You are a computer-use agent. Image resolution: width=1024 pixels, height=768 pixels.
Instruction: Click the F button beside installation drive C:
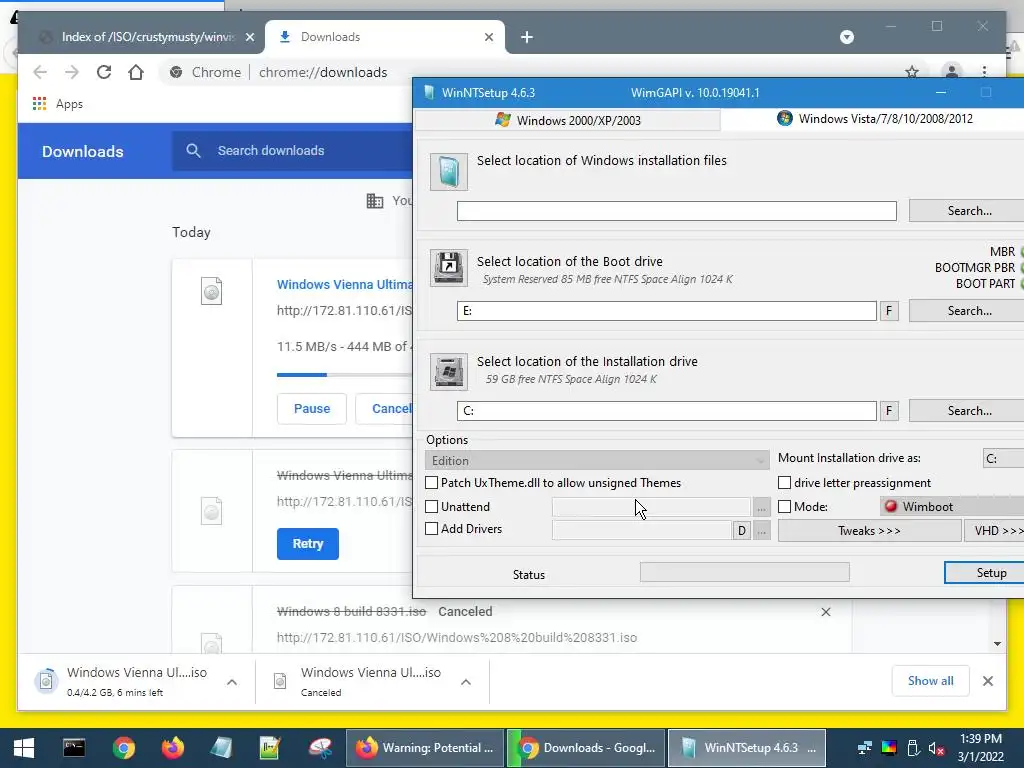889,411
